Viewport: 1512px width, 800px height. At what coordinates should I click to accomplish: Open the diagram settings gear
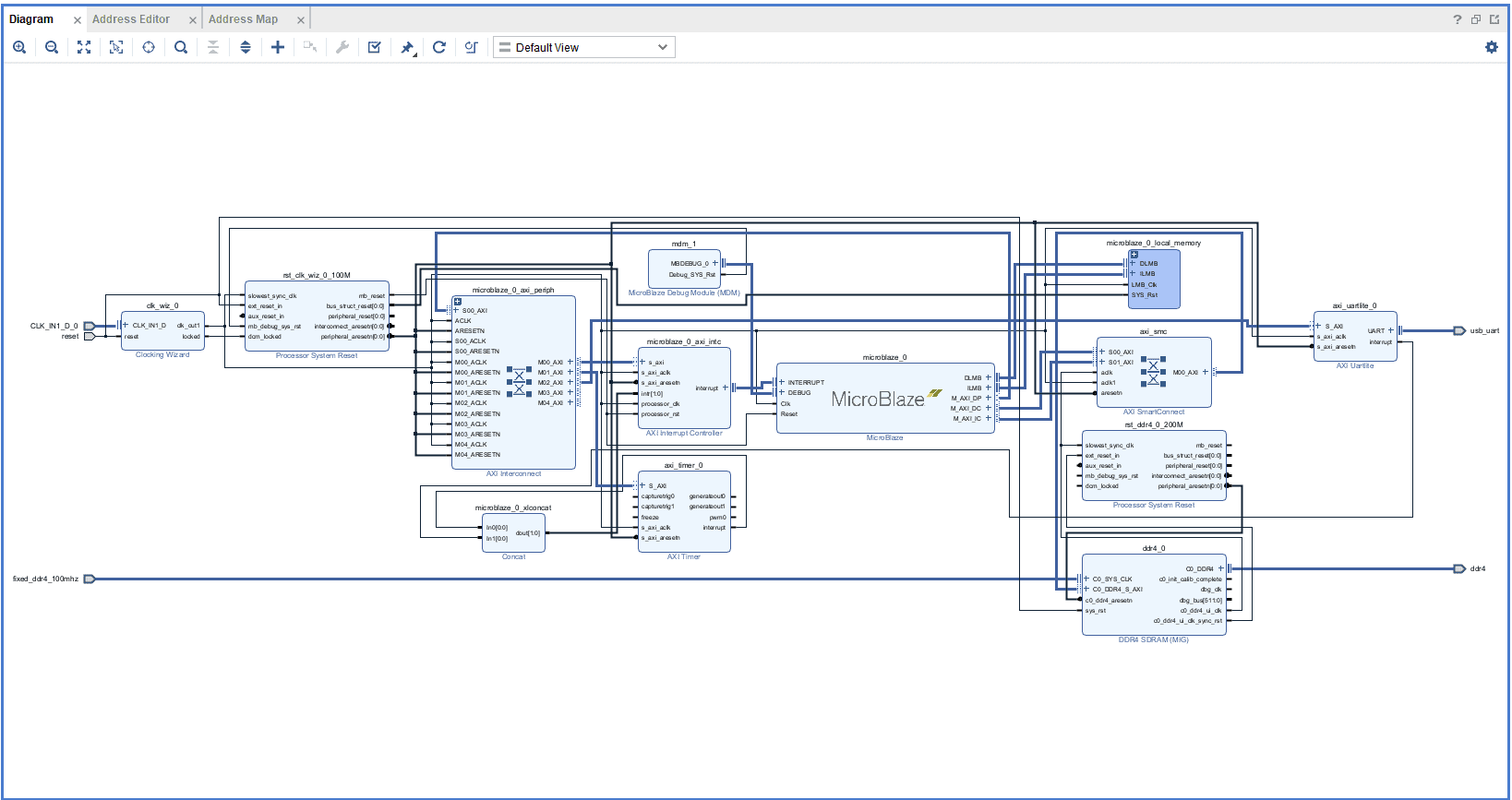pyautogui.click(x=1492, y=47)
